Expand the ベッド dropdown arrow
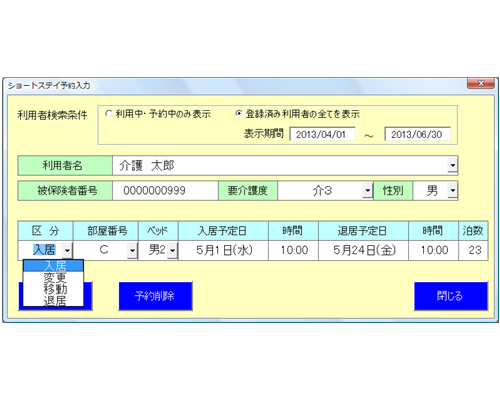The image size is (500, 400). tap(172, 250)
